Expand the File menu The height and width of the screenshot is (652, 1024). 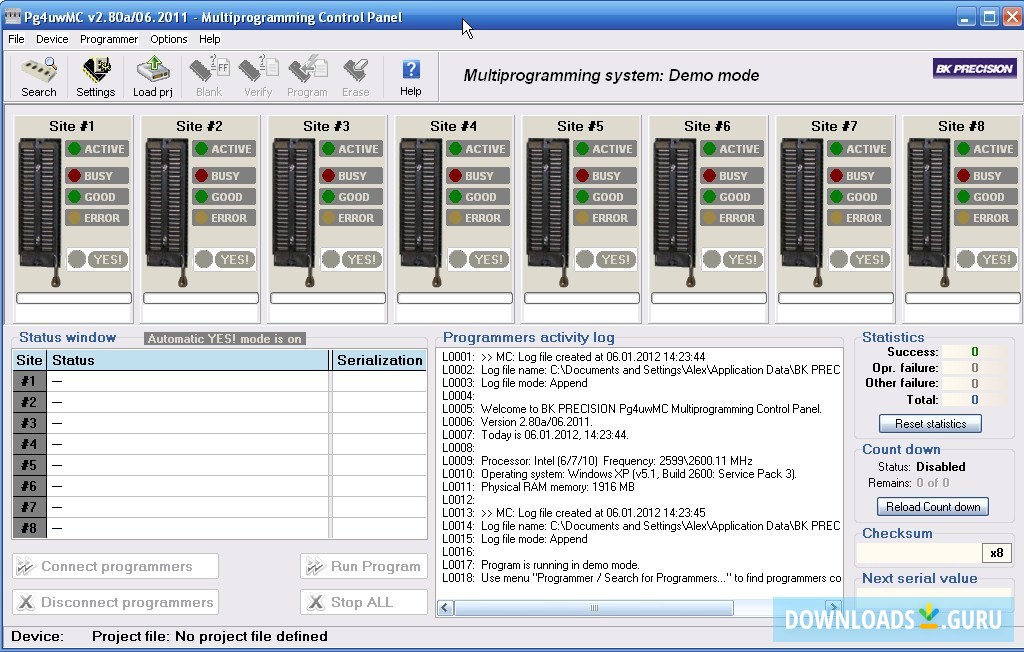click(16, 39)
